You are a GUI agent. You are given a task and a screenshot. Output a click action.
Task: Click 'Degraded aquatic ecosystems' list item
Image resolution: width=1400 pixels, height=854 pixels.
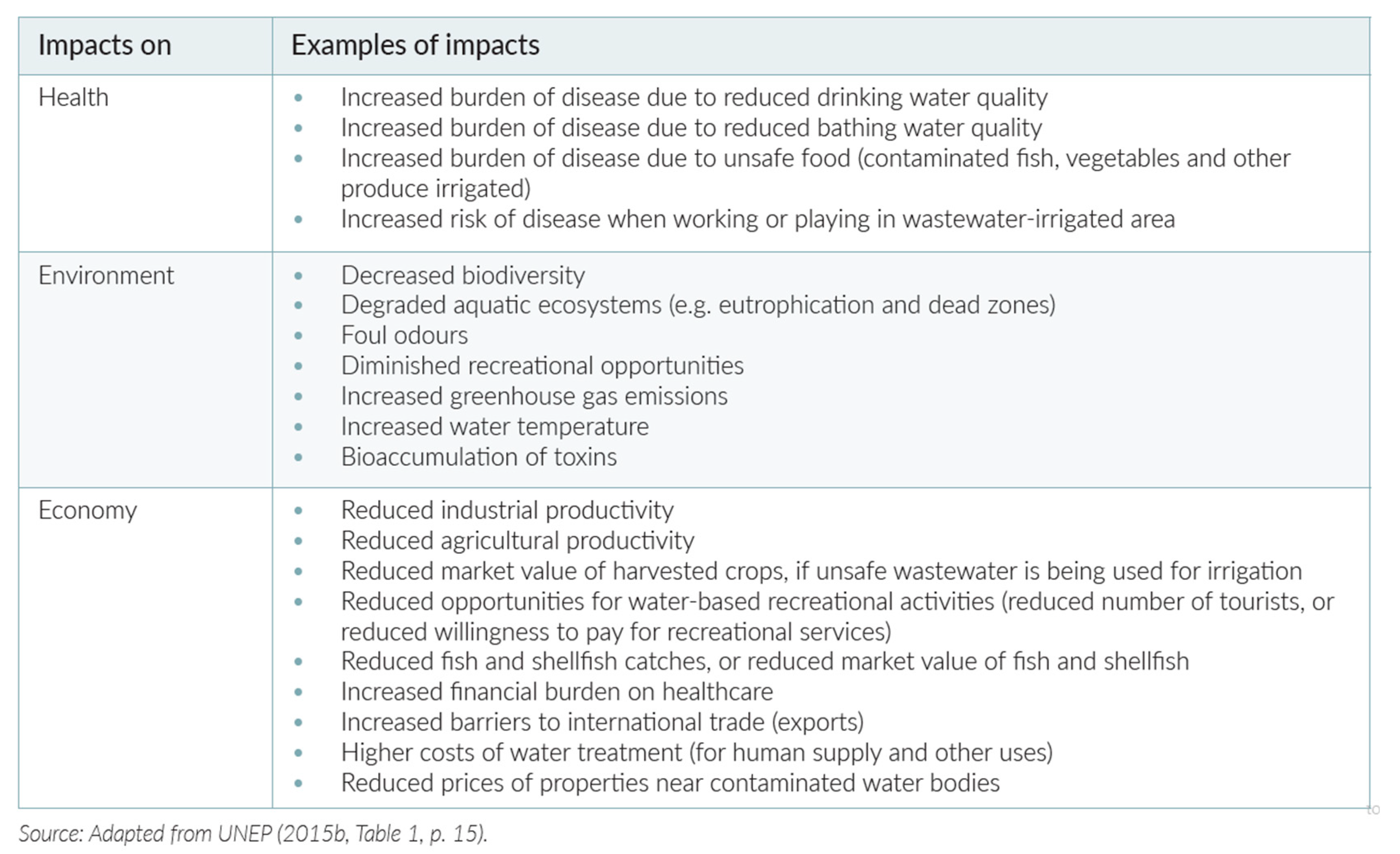click(x=698, y=305)
